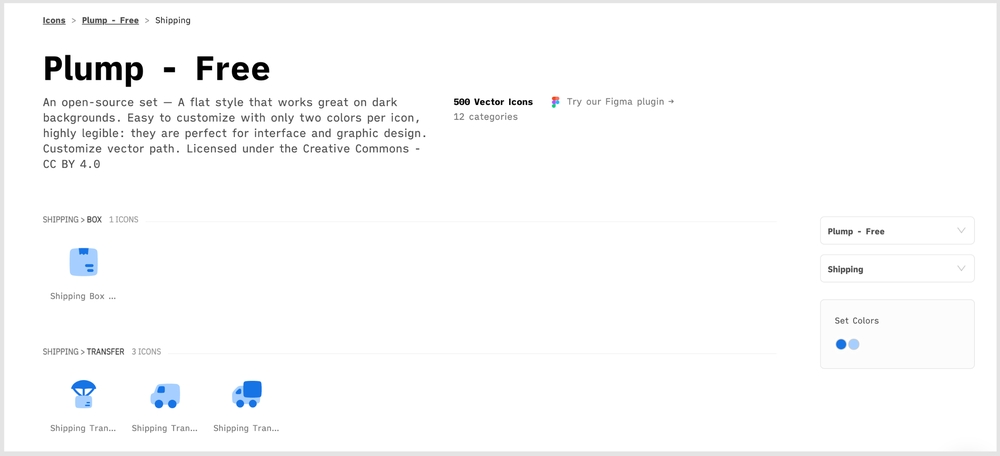Click Try our Figma plugin link
The image size is (1000, 456).
point(621,101)
